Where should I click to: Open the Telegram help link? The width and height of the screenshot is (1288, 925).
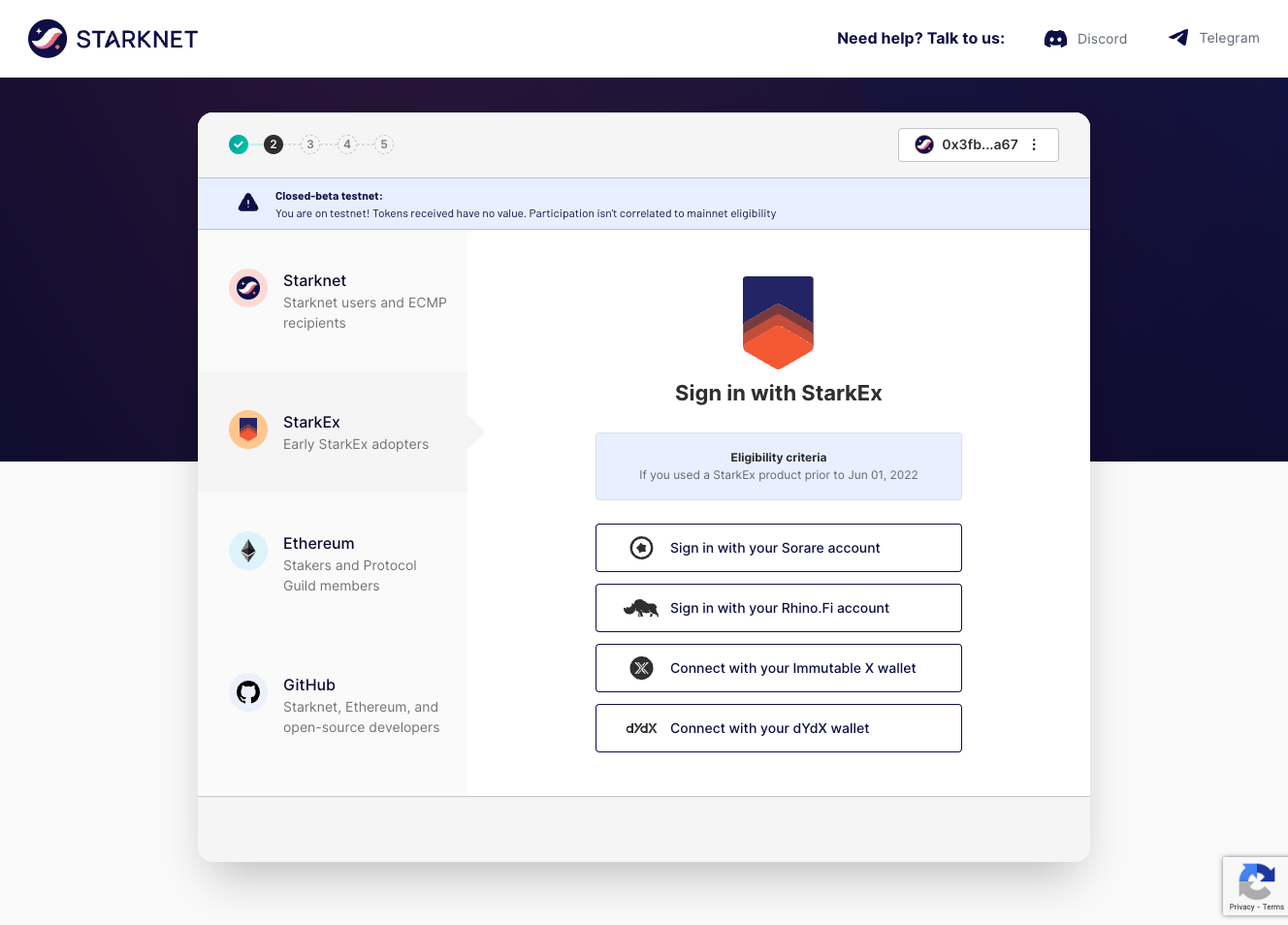click(x=1213, y=38)
